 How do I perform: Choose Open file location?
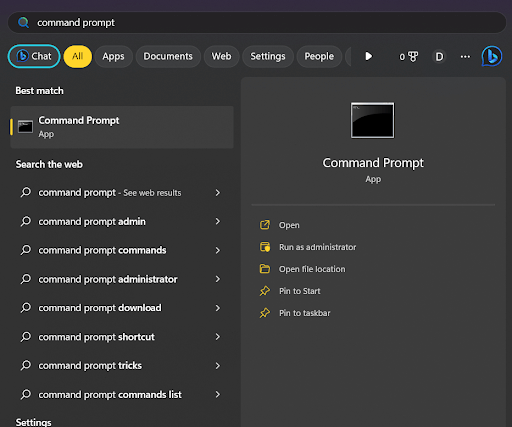tap(312, 269)
